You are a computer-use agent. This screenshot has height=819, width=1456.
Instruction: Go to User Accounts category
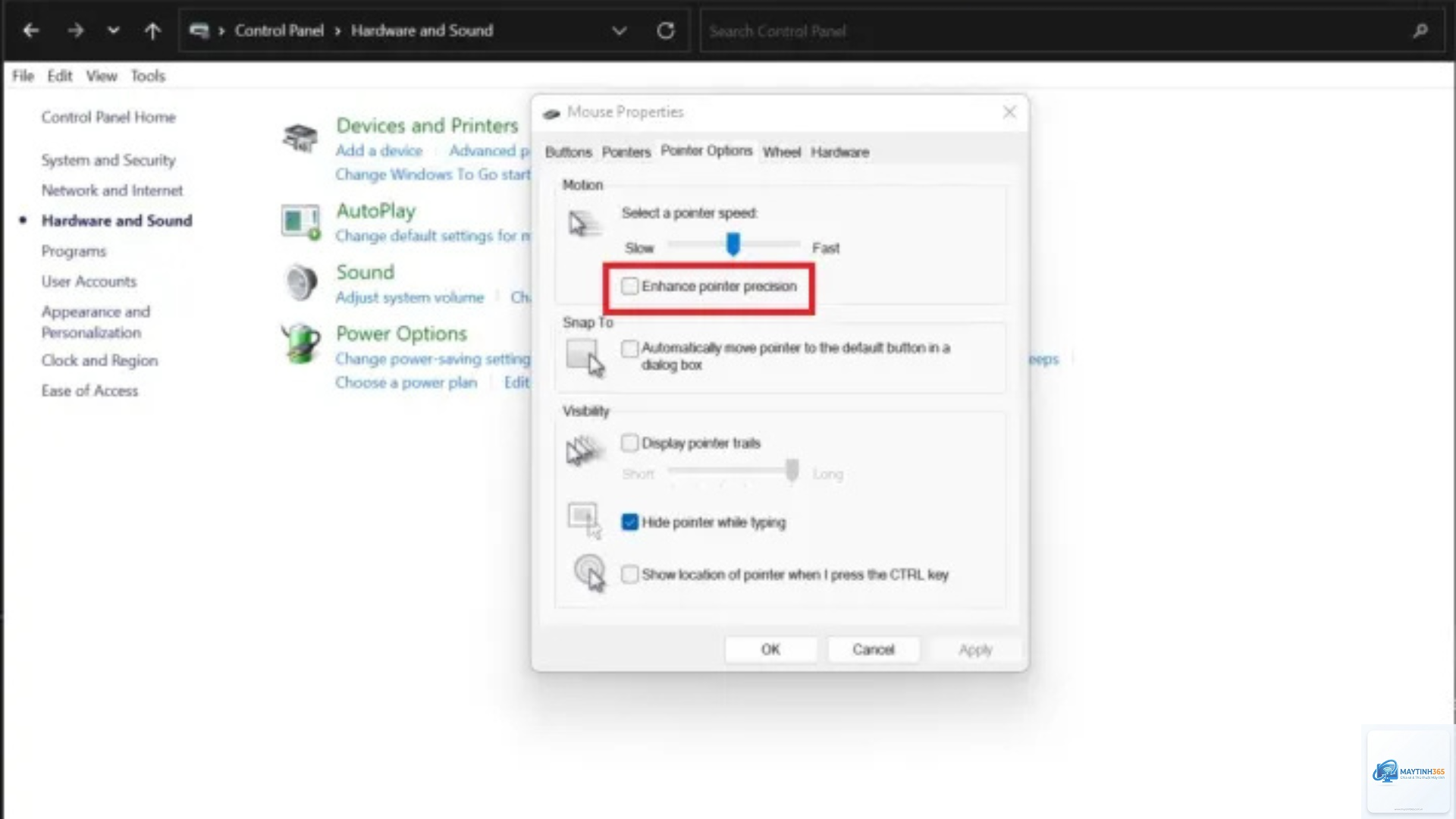tap(89, 281)
